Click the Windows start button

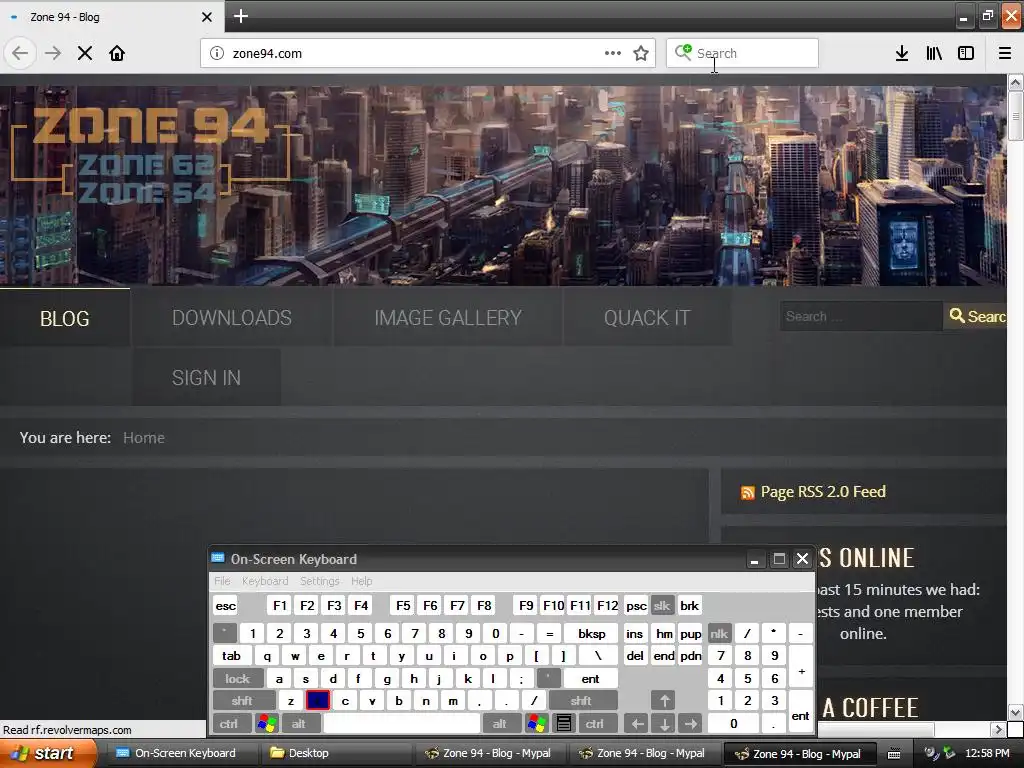pyautogui.click(x=47, y=753)
